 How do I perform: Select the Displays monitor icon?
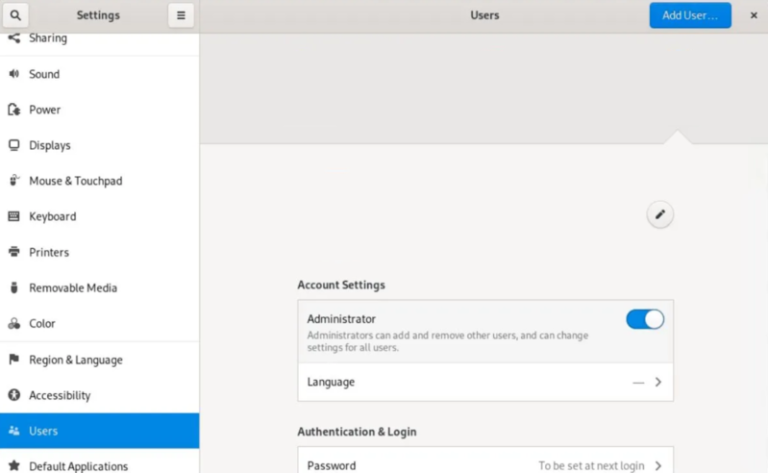pyautogui.click(x=14, y=145)
